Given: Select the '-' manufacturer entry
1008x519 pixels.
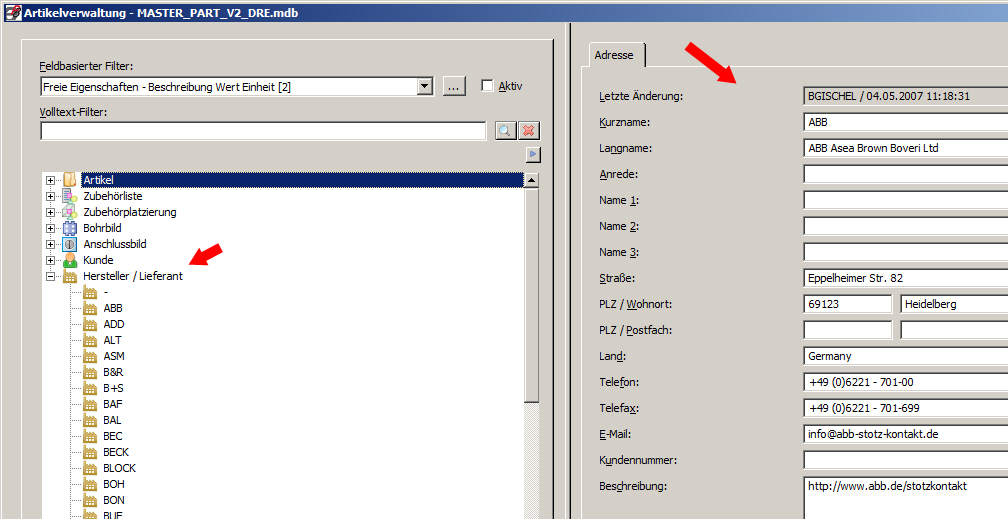Looking at the screenshot, I should pos(105,293).
